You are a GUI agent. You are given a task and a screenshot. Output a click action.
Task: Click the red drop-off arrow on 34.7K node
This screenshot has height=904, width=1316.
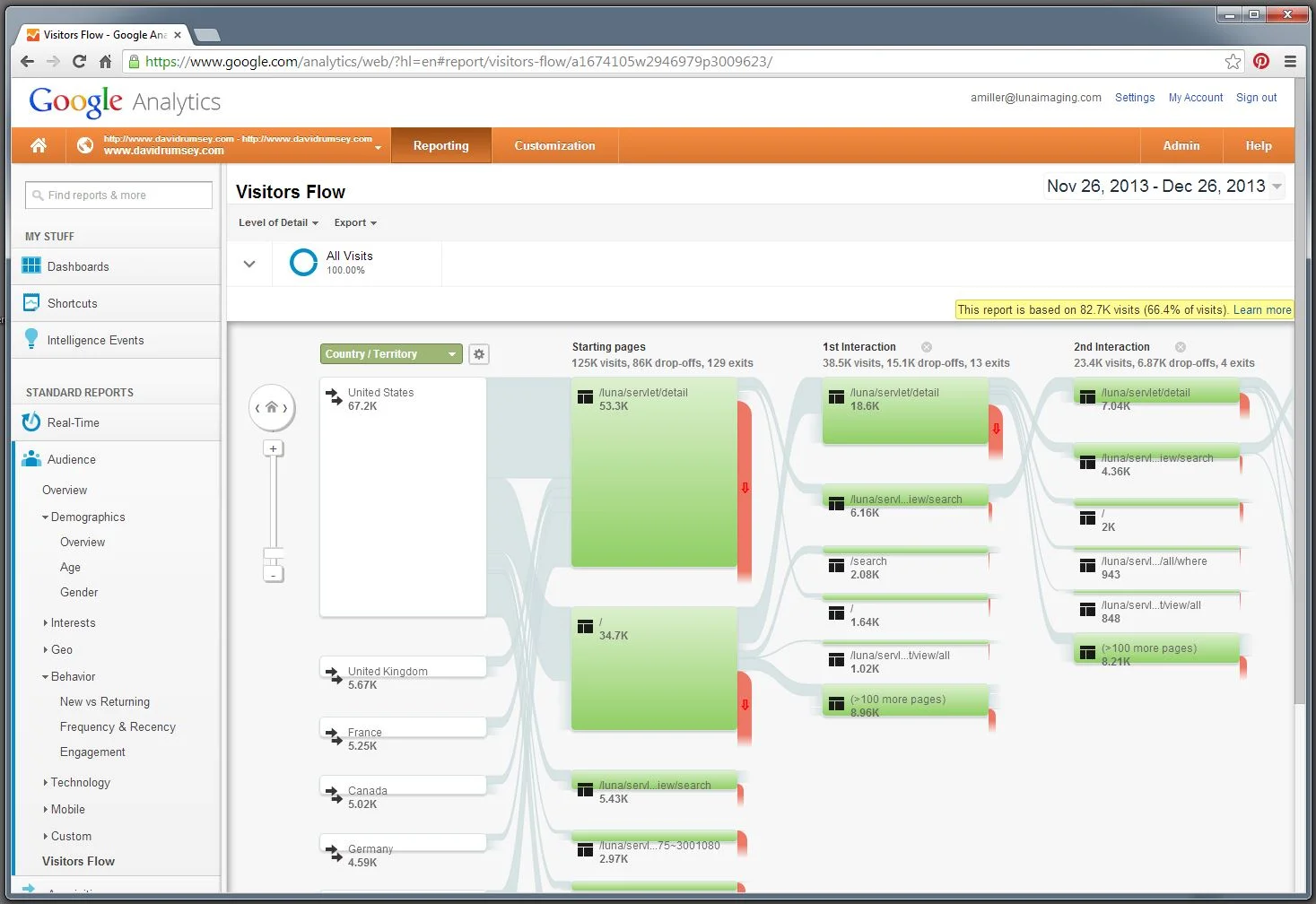tap(745, 705)
